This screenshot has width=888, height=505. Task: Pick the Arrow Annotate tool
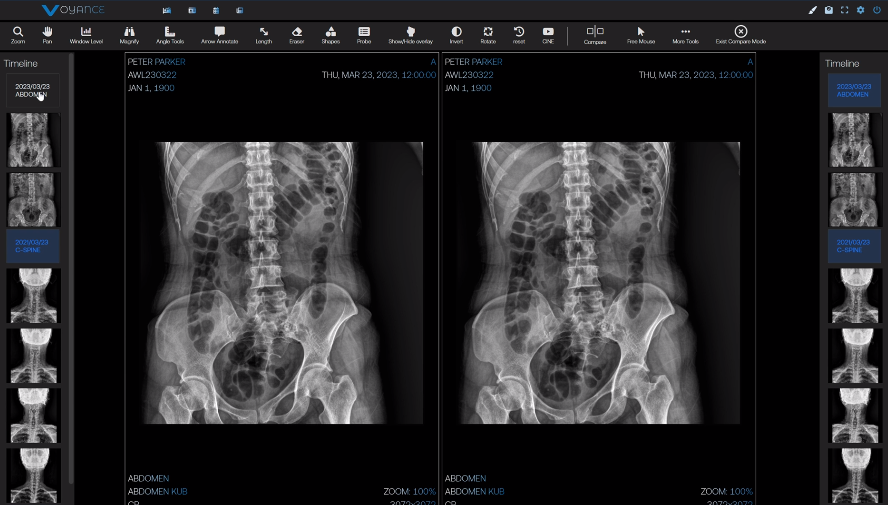tap(219, 35)
